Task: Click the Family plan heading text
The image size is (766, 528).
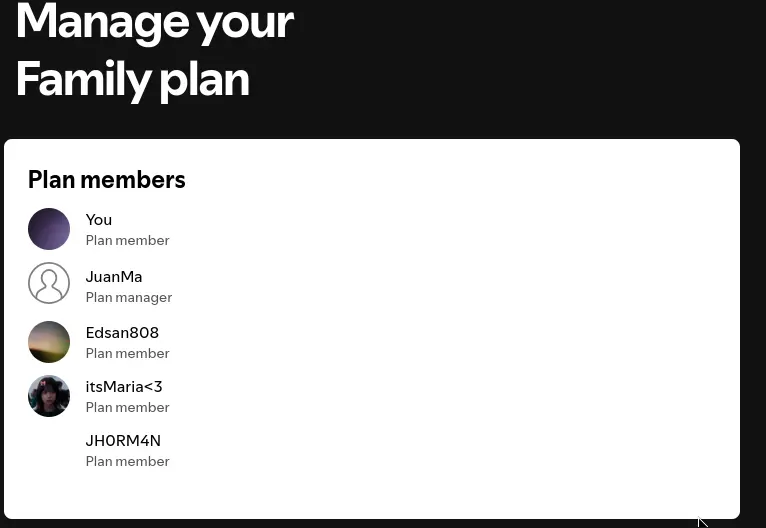Action: click(133, 79)
